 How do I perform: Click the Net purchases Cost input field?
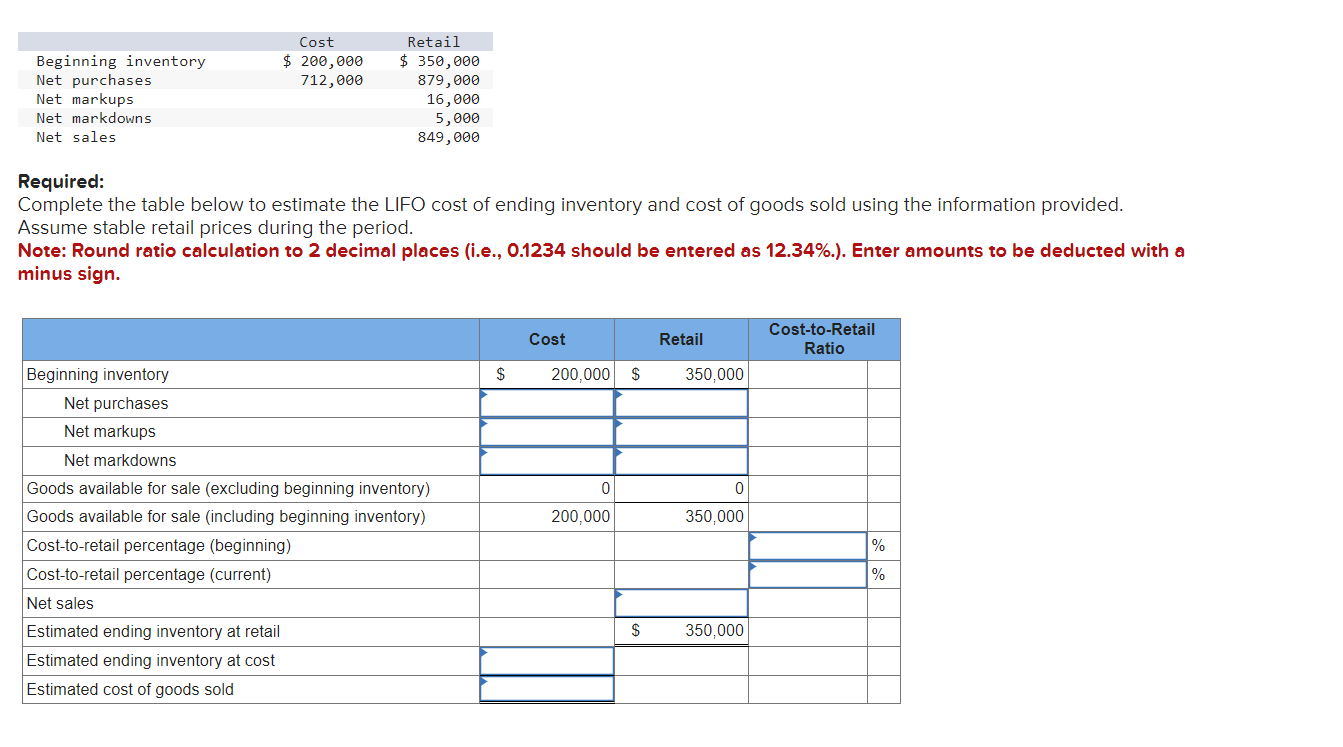pyautogui.click(x=546, y=402)
